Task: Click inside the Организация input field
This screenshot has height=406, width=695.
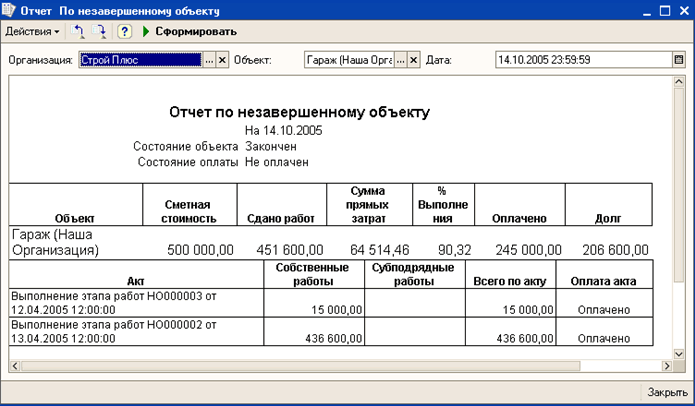Action: click(140, 60)
